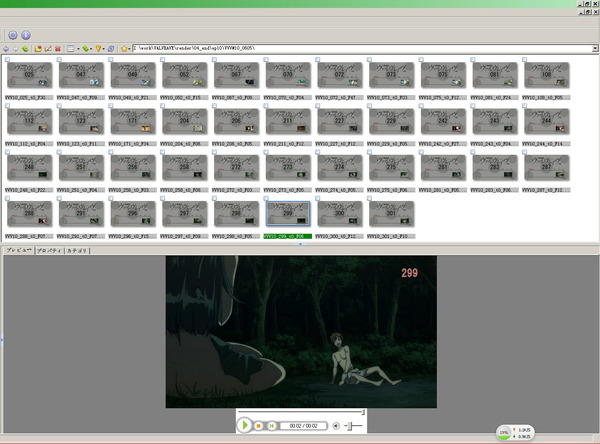The image size is (600, 444).
Task: Select thumbnail 075
Action: [443, 75]
